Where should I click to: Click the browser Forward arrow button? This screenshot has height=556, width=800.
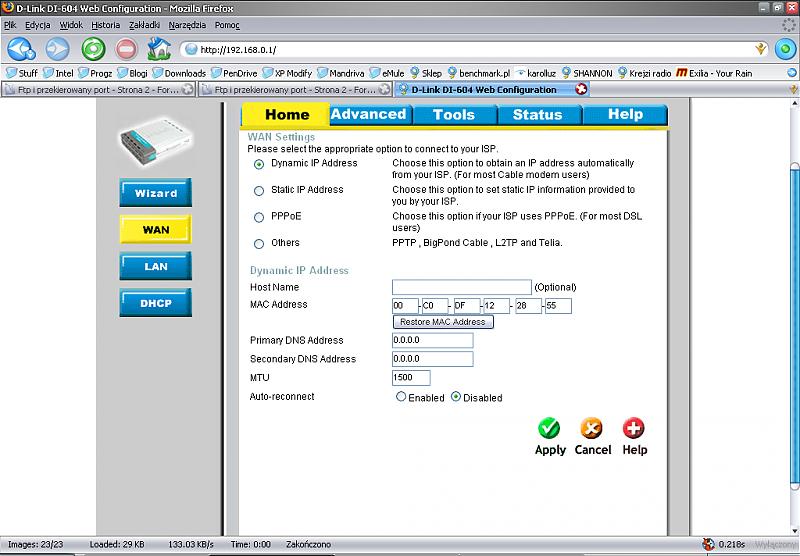pyautogui.click(x=57, y=49)
